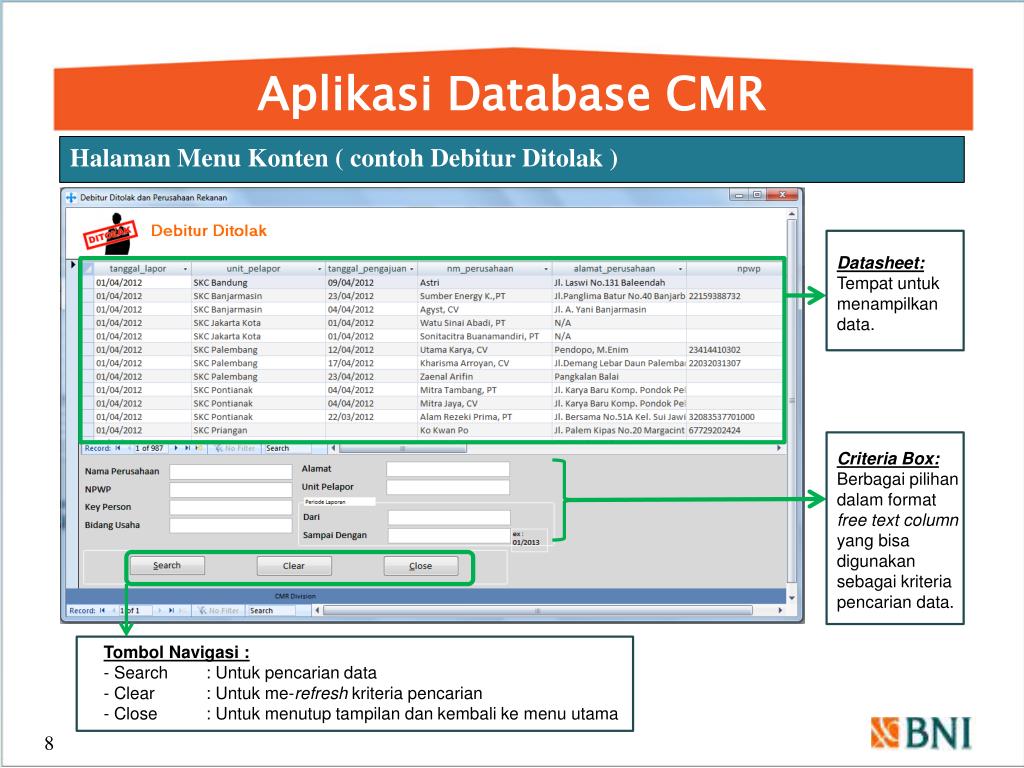
Task: Click bottom form scrollbar right arrow
Action: (780, 611)
